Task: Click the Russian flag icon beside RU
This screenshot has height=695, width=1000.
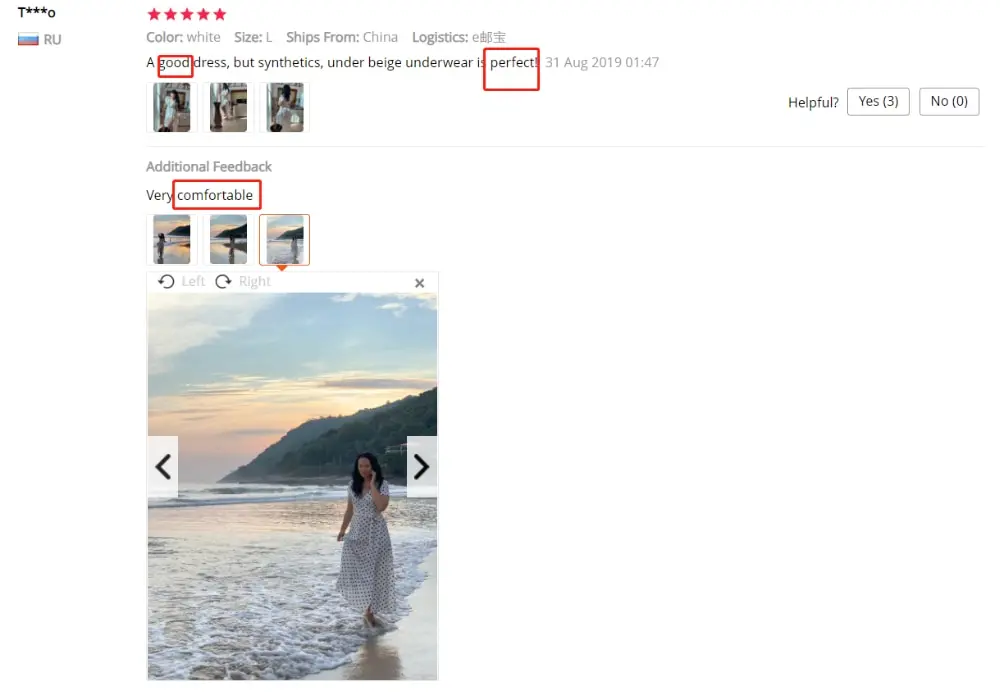Action: (x=28, y=40)
